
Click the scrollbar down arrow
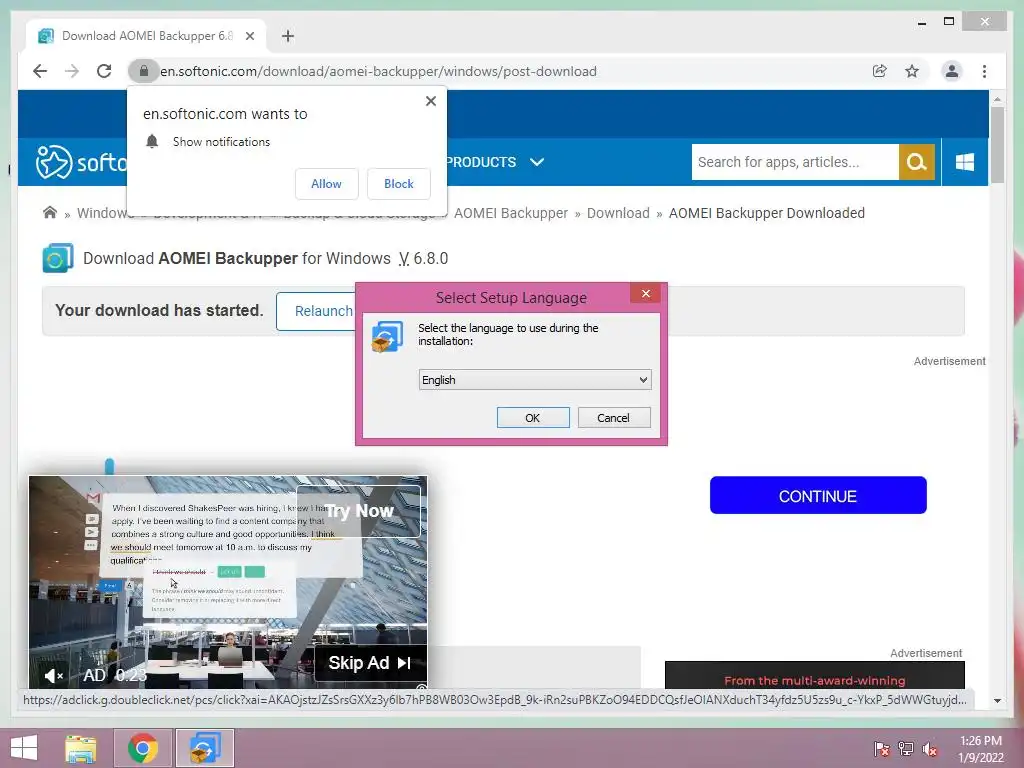[x=997, y=701]
